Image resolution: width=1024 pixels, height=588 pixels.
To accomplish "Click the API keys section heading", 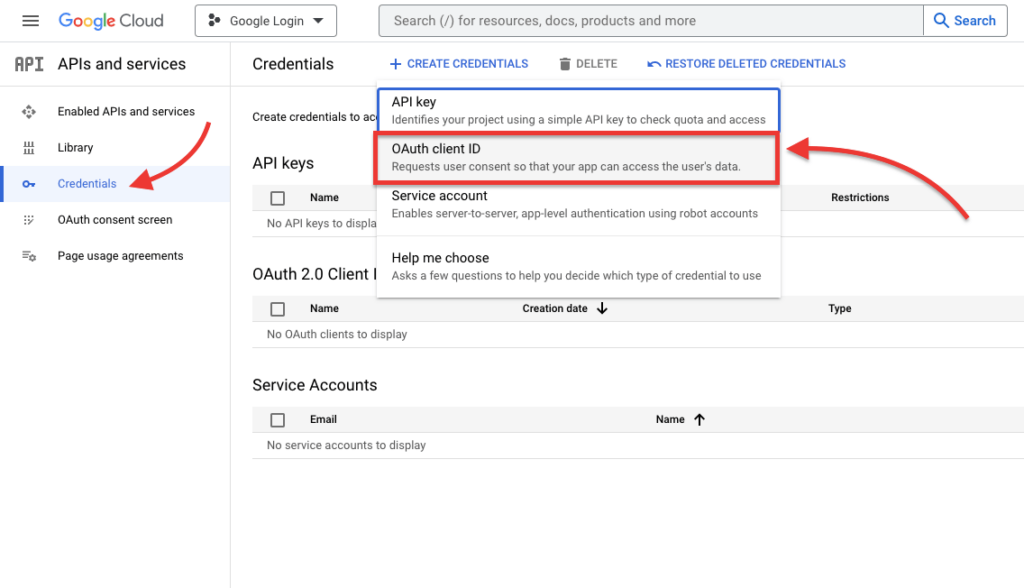I will click(283, 163).
